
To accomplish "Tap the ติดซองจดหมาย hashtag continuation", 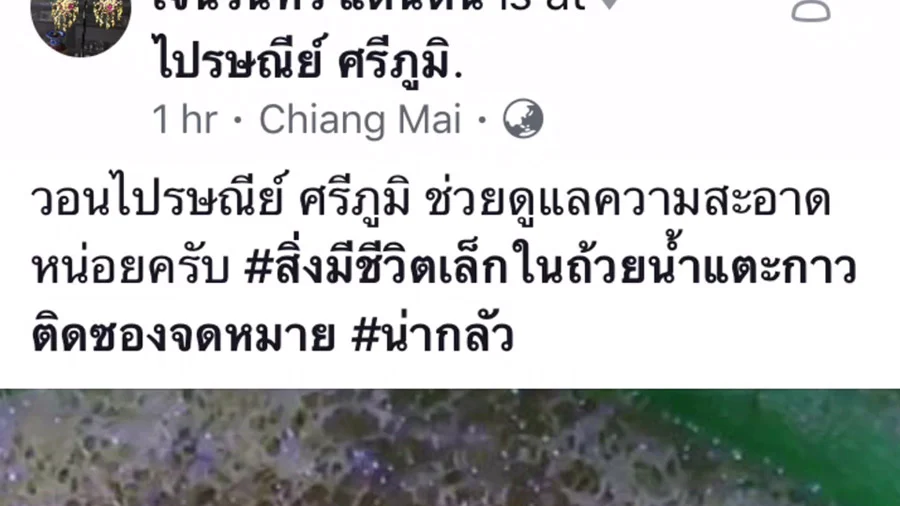I will (x=183, y=335).
